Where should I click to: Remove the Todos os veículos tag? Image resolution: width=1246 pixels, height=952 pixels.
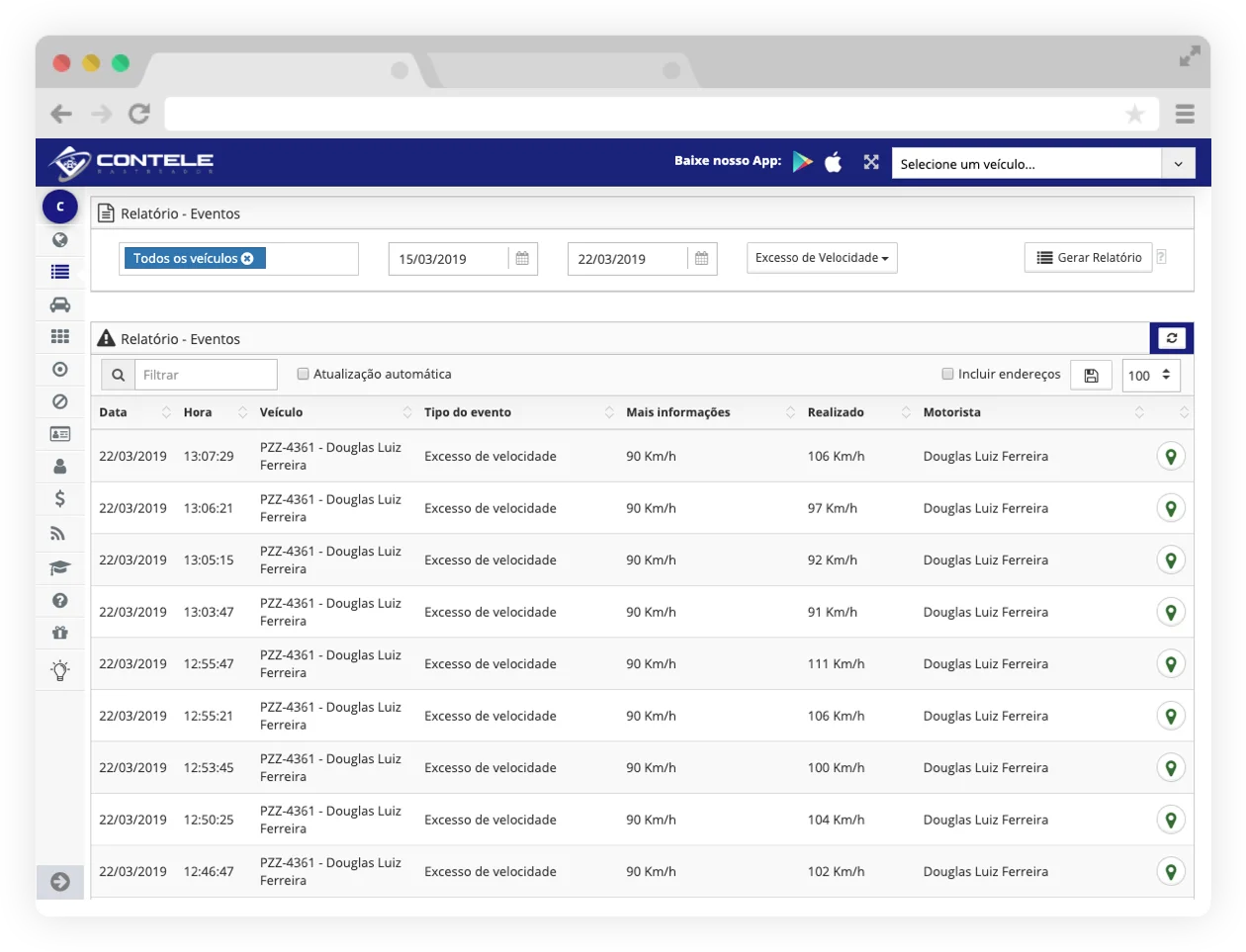(x=248, y=258)
